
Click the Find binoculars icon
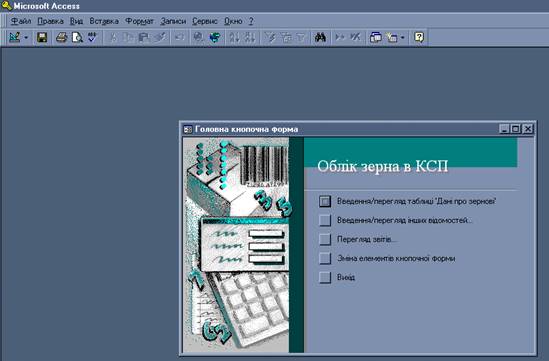(320, 37)
